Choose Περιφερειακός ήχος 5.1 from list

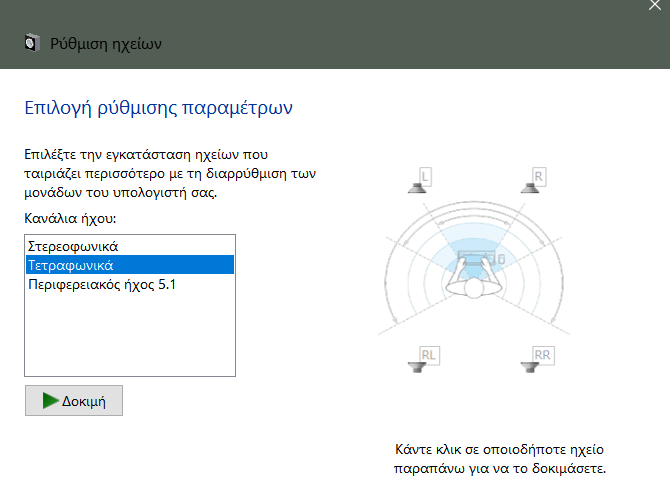tap(101, 285)
